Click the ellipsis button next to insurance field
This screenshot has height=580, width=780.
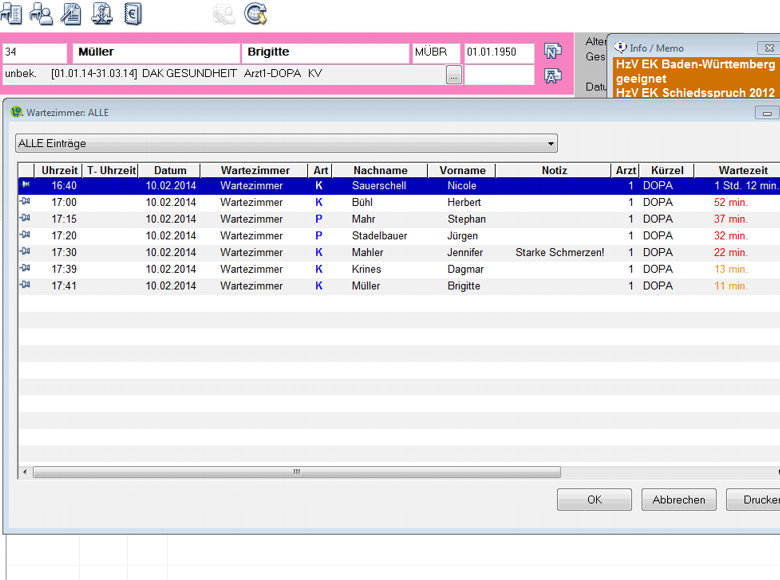point(454,75)
